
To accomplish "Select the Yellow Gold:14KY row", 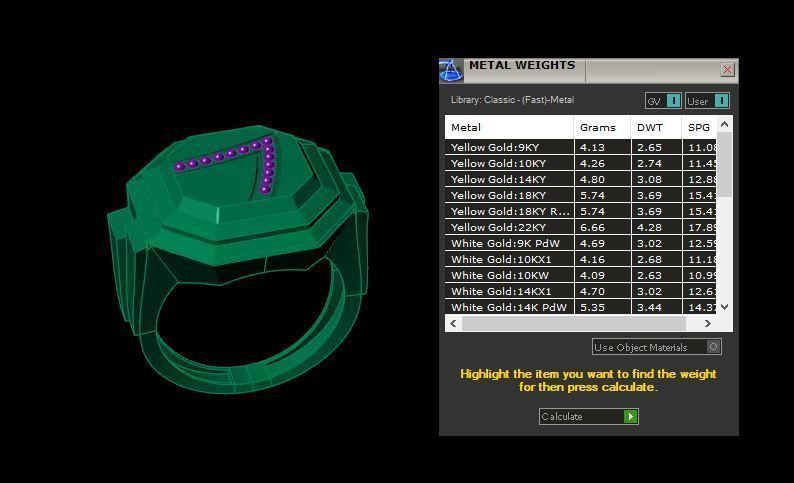I will click(x=581, y=179).
